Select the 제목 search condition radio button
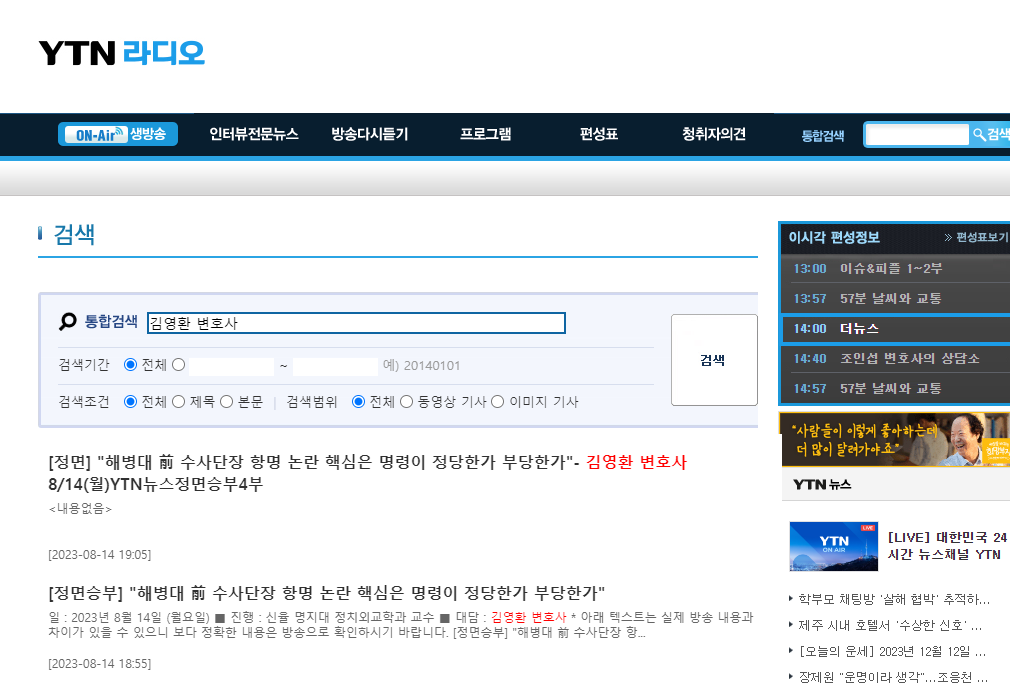The image size is (1010, 684). 178,402
